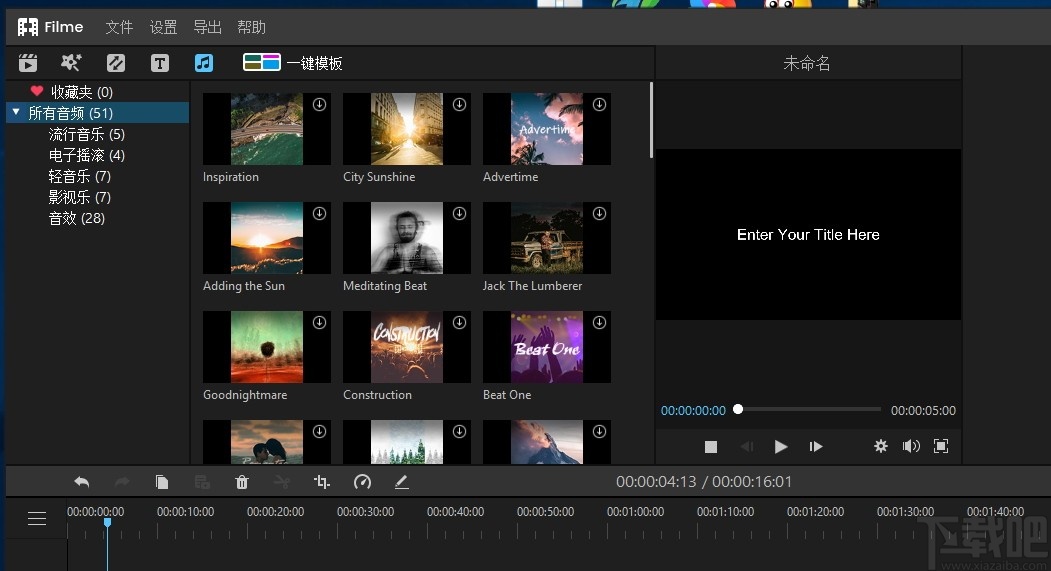
Task: Select the 电子摇滚 (4) category
Action: tap(86, 155)
